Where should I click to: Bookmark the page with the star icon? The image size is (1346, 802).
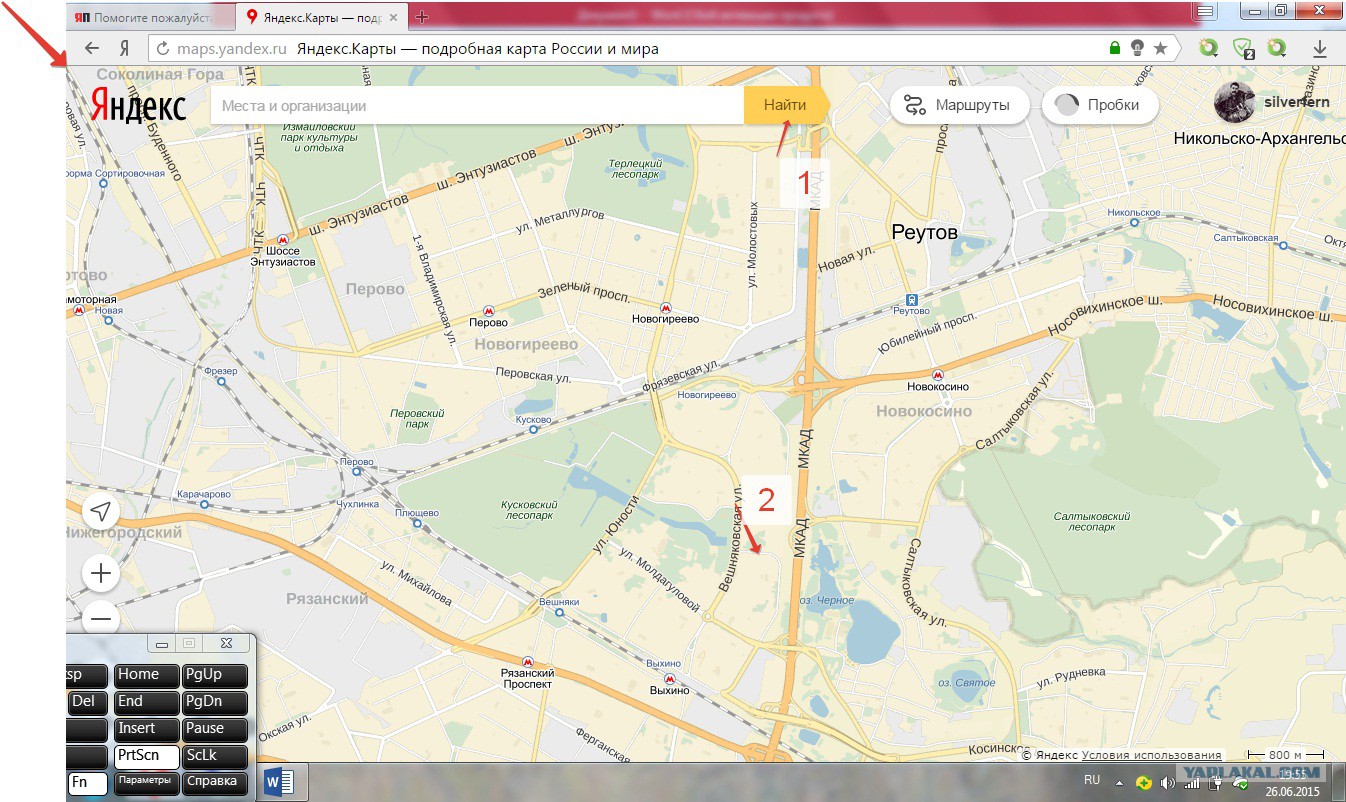tap(1160, 48)
